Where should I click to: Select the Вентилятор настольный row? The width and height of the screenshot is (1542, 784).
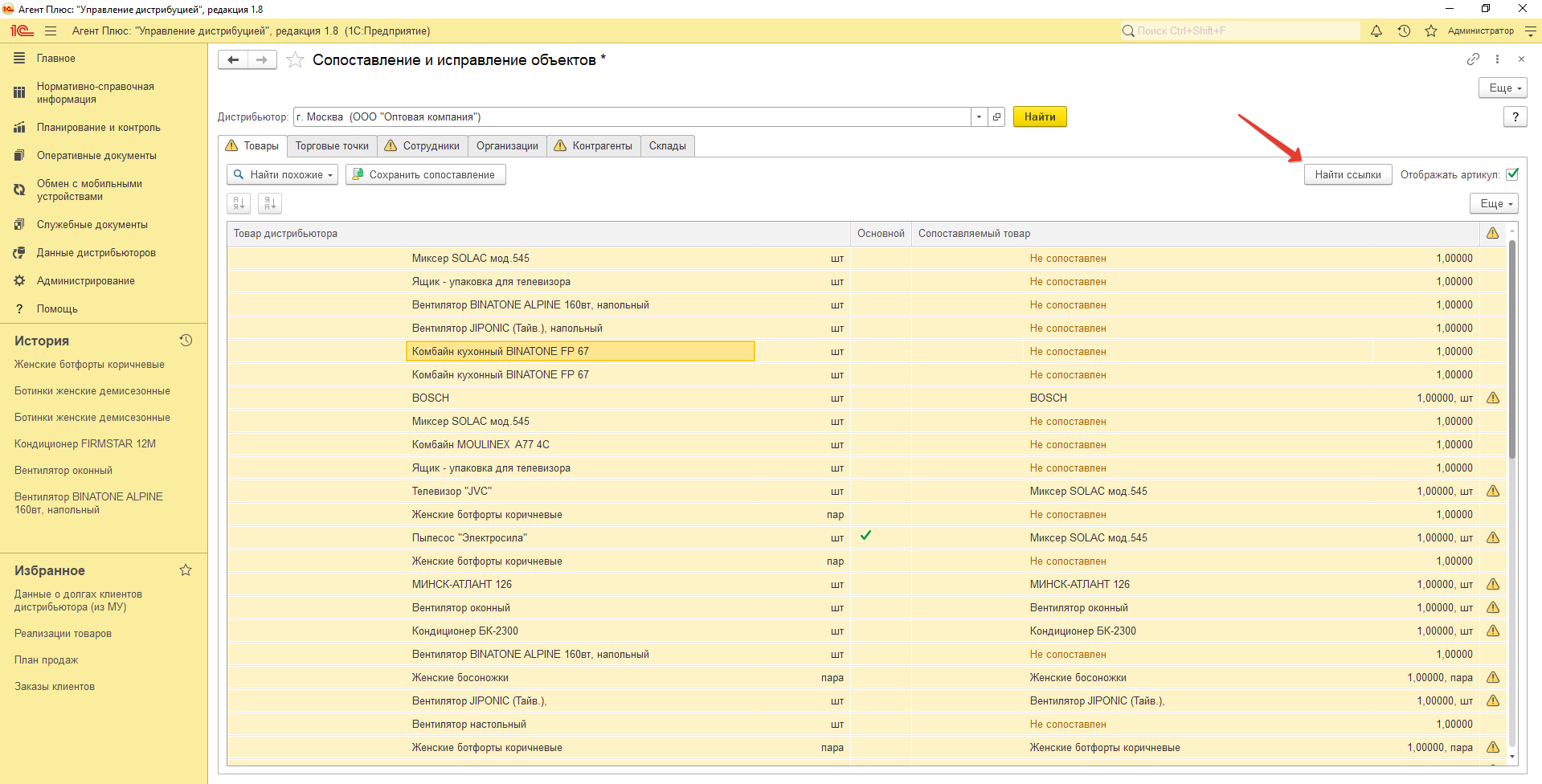pos(867,724)
